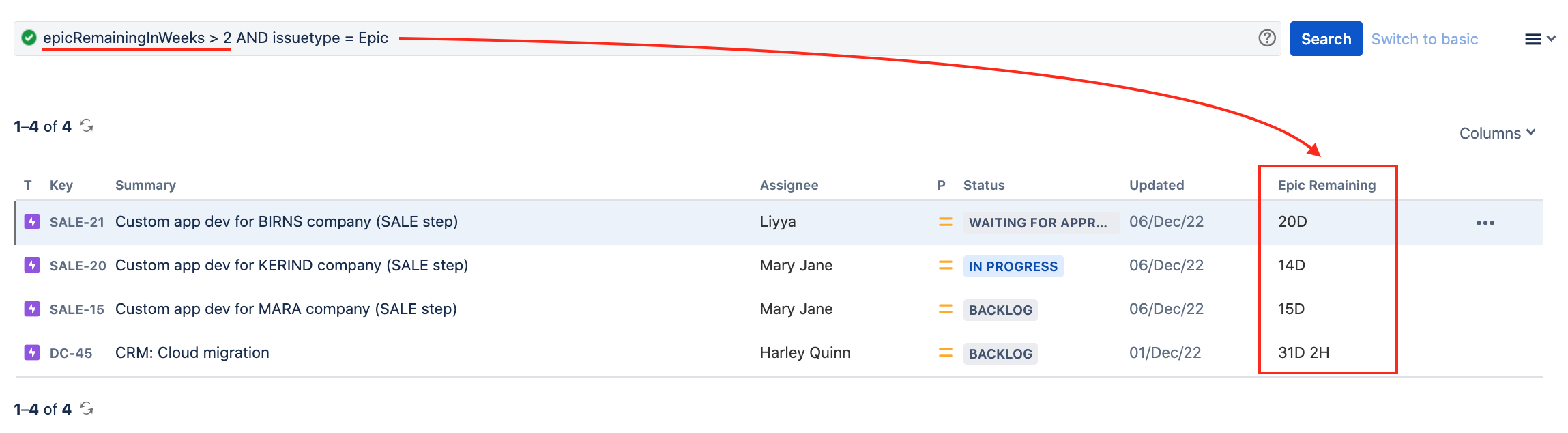Click the medium priority icon for SALE-20

(x=945, y=266)
